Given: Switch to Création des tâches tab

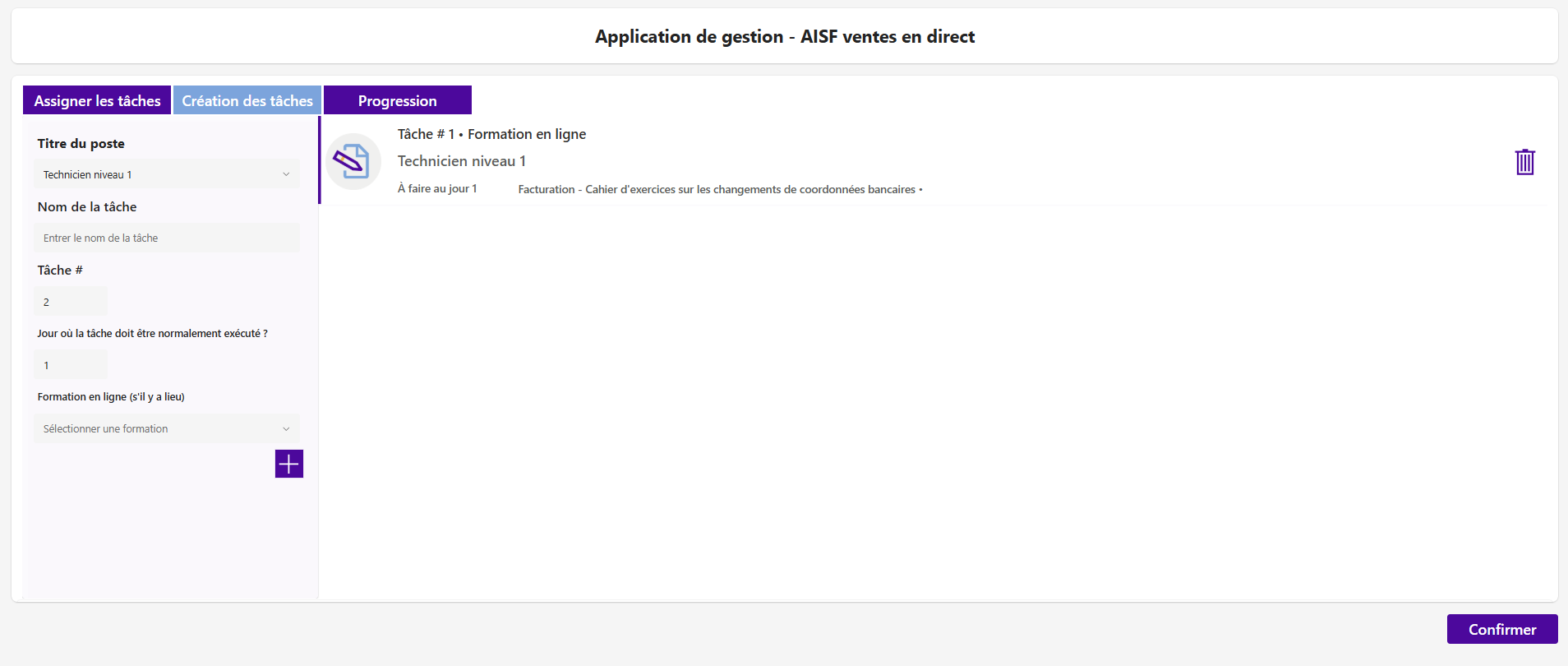Looking at the screenshot, I should click(247, 100).
